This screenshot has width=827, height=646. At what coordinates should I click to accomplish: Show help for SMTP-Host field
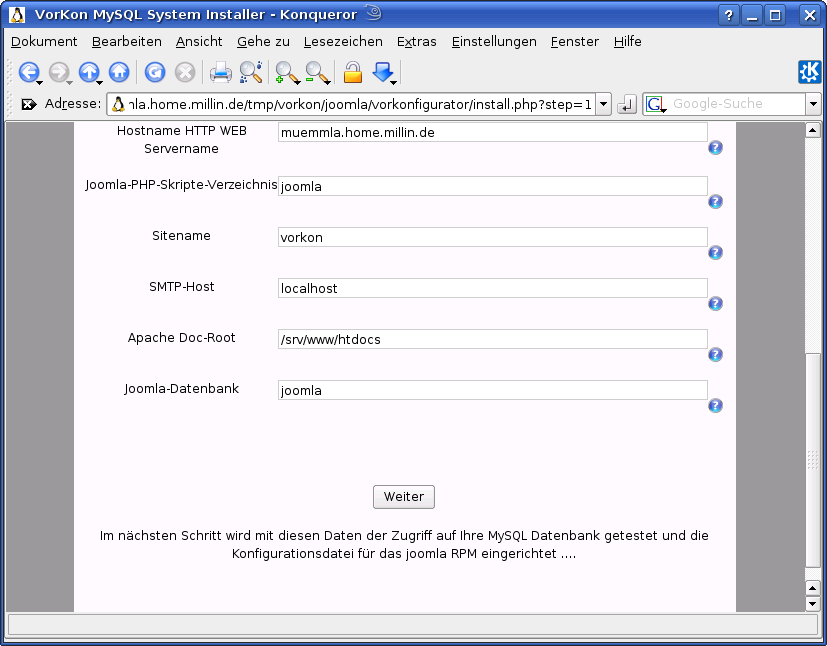point(715,304)
